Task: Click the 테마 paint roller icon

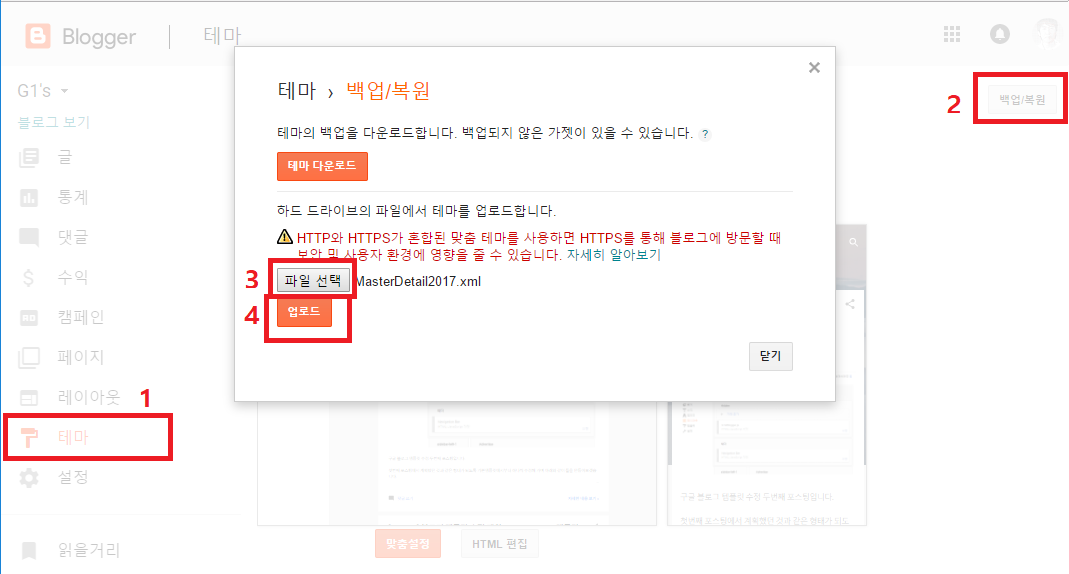Action: (29, 437)
